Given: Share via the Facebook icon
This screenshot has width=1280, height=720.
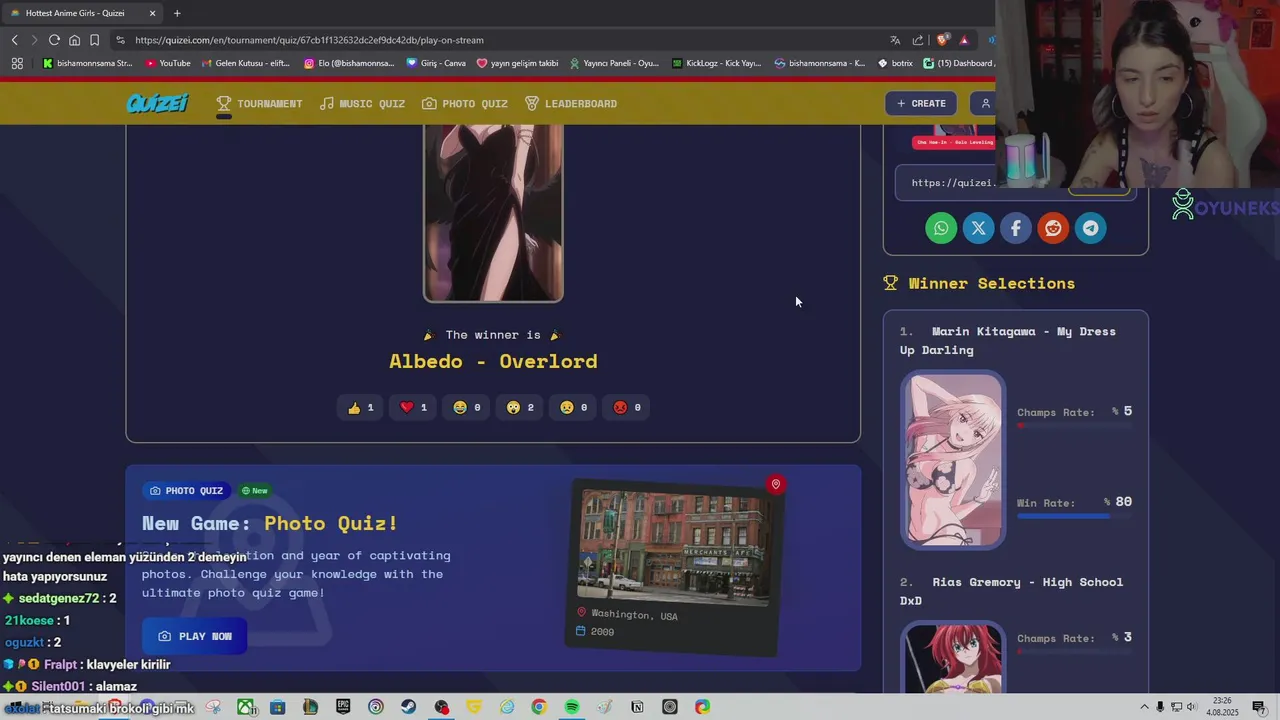Looking at the screenshot, I should coord(1016,228).
